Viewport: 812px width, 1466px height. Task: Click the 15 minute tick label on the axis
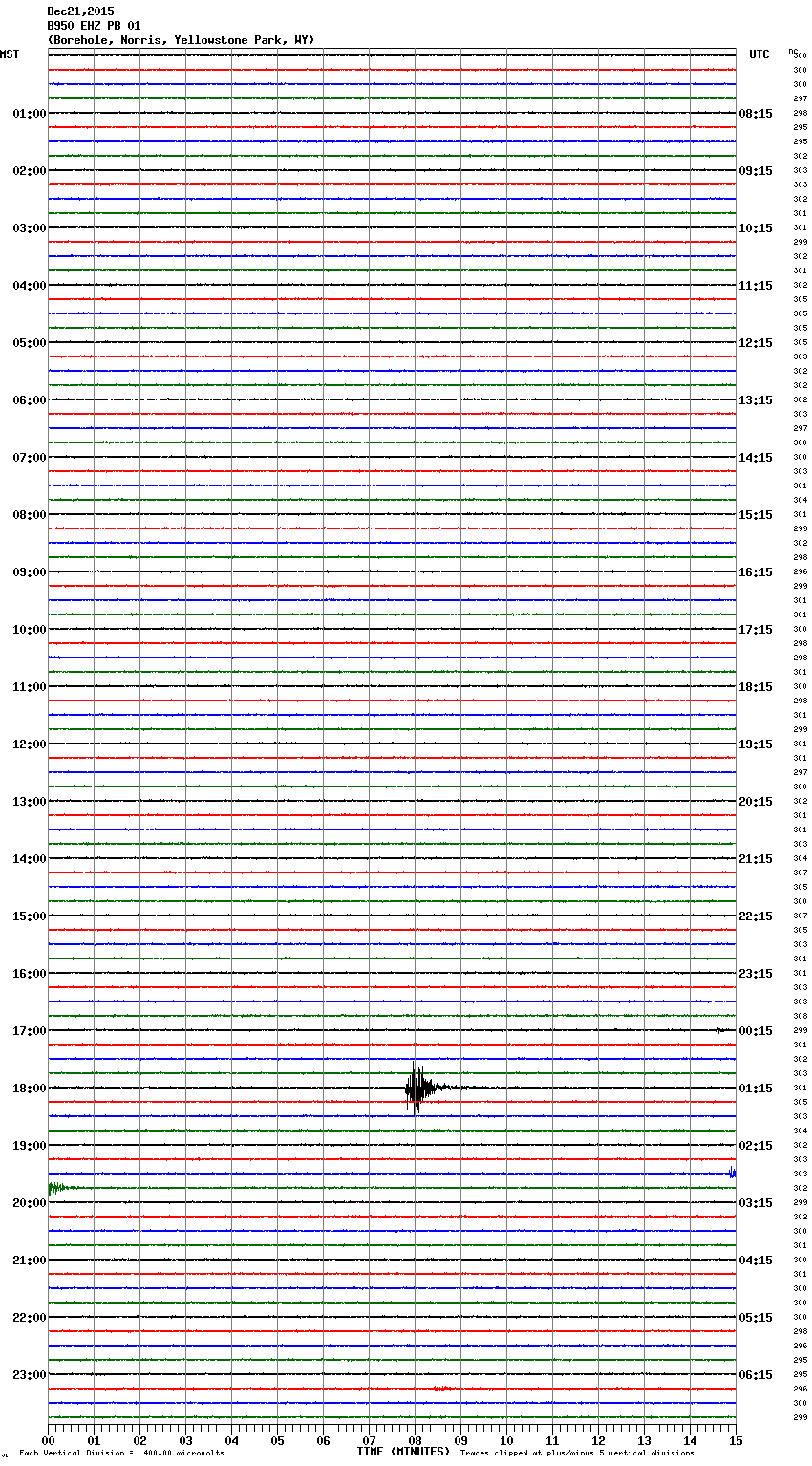tap(736, 1441)
